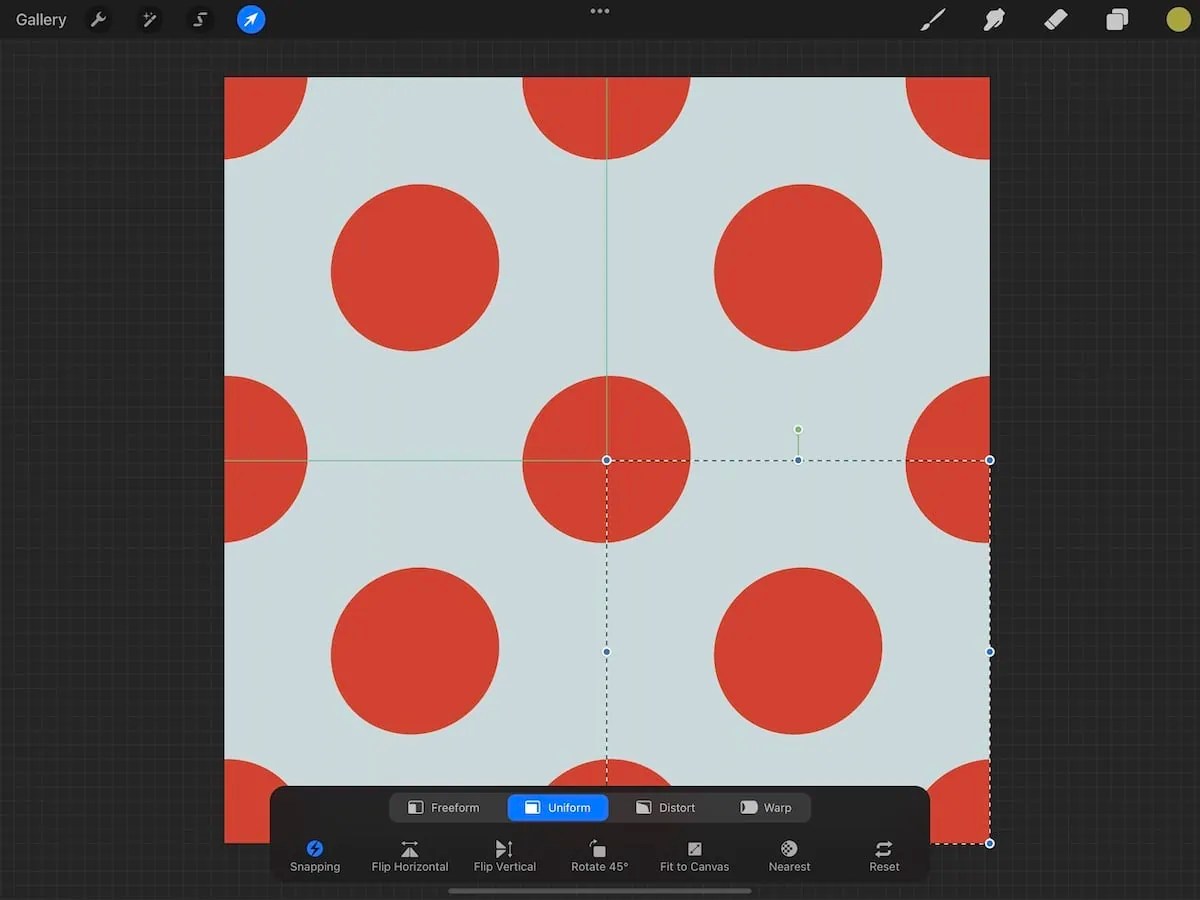Open the Layers panel

pyautogui.click(x=1117, y=19)
